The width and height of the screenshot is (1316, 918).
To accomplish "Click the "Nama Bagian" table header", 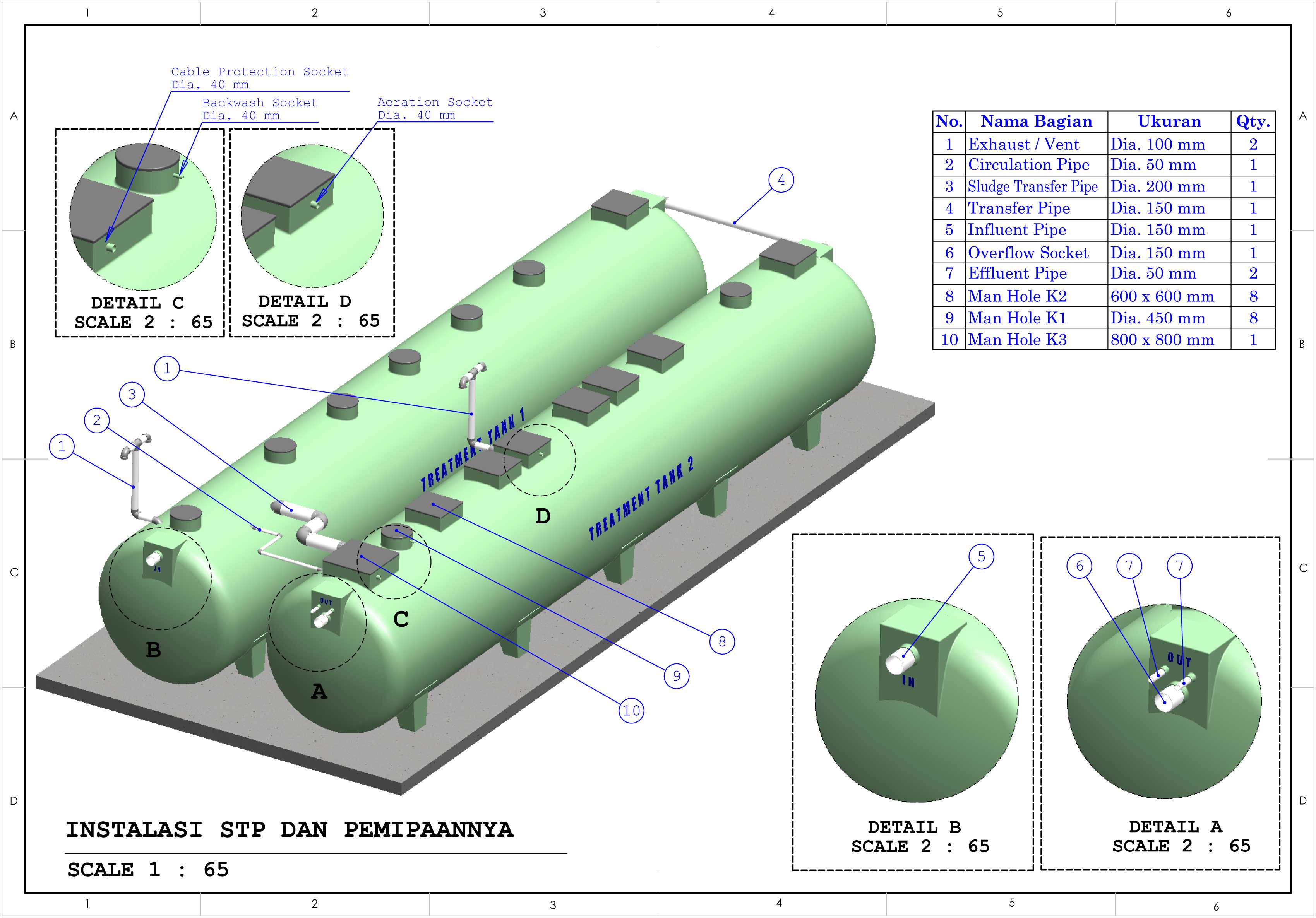I will (1036, 121).
